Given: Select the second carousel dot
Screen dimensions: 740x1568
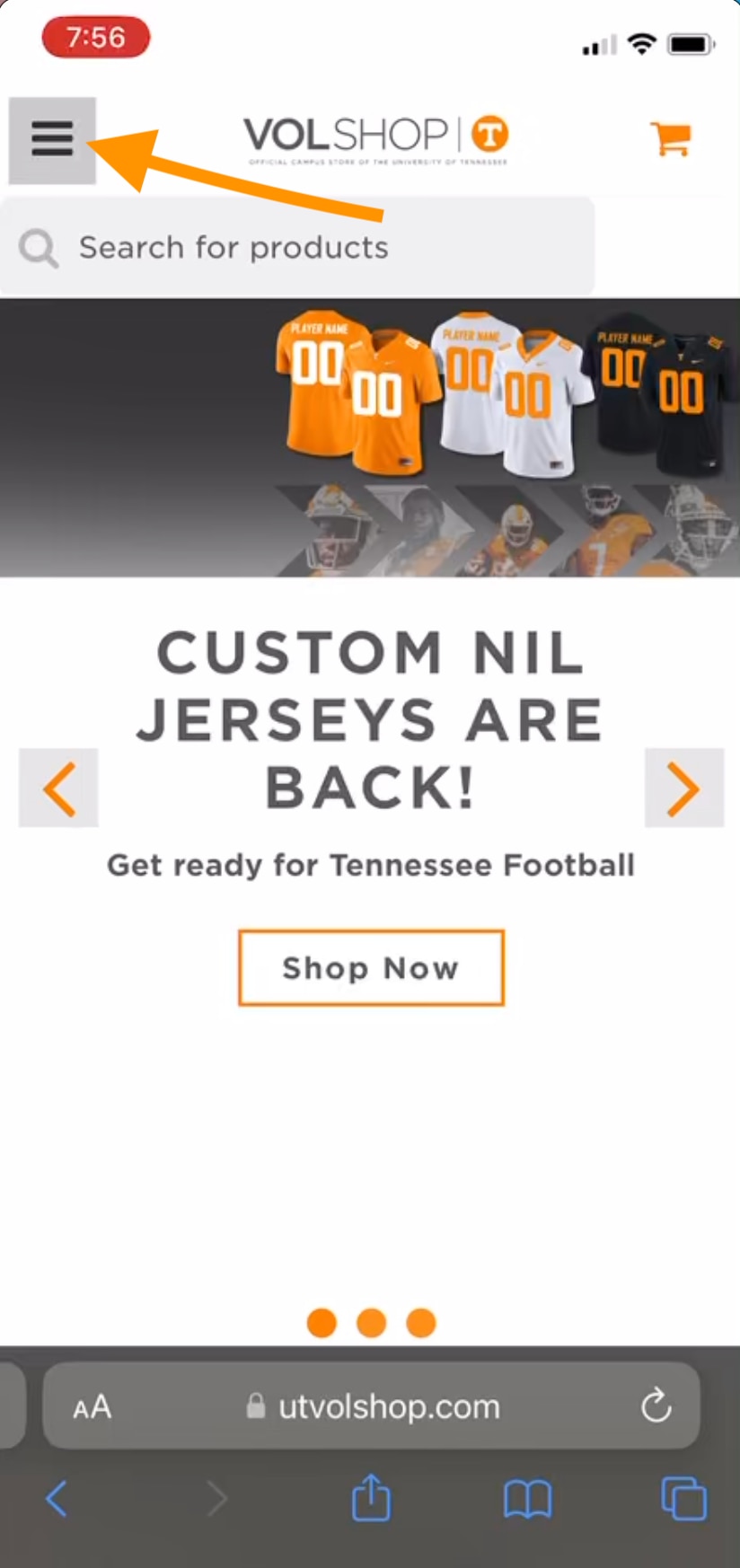Looking at the screenshot, I should pos(371,1323).
